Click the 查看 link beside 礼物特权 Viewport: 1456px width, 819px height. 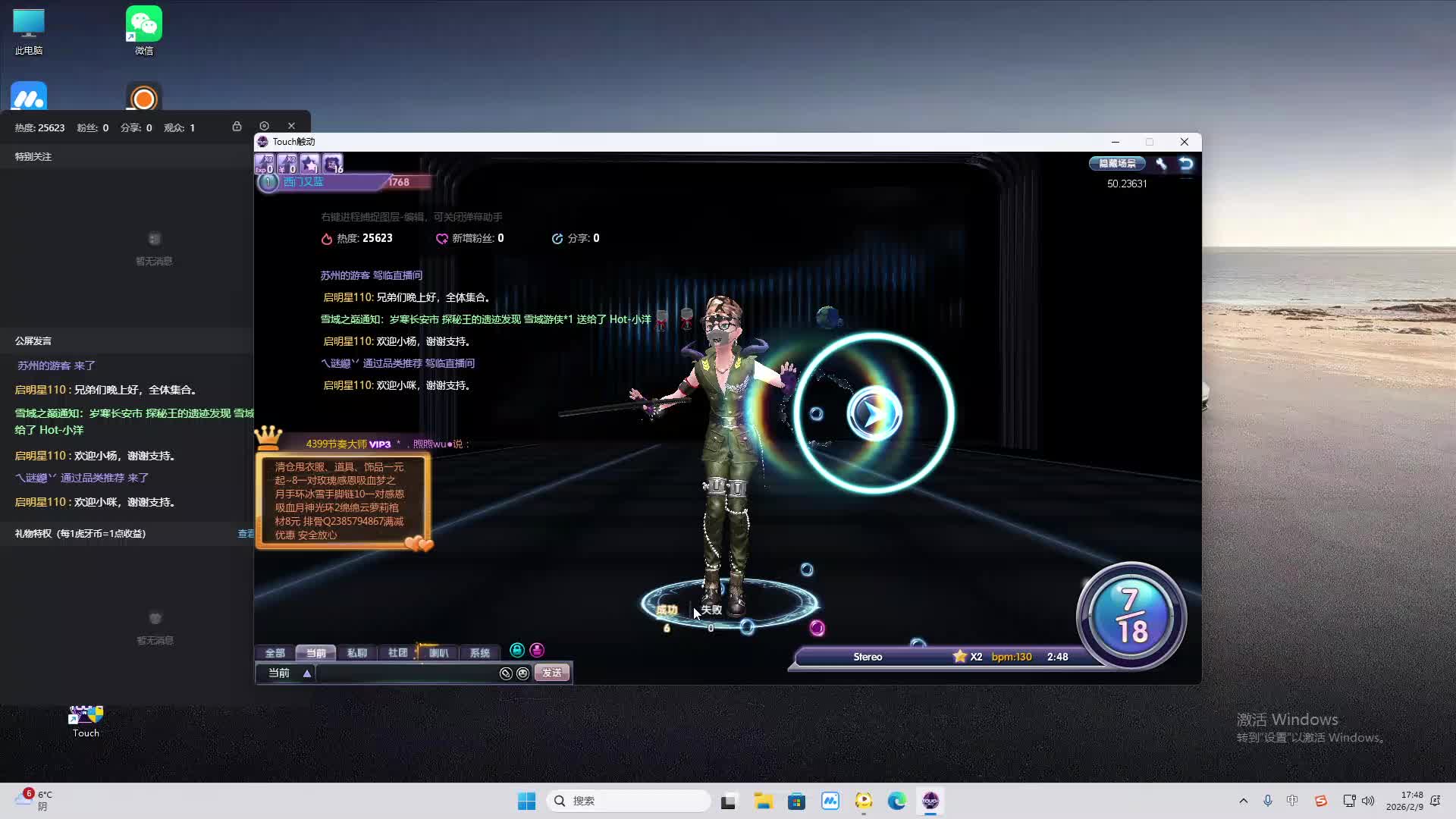coord(246,534)
